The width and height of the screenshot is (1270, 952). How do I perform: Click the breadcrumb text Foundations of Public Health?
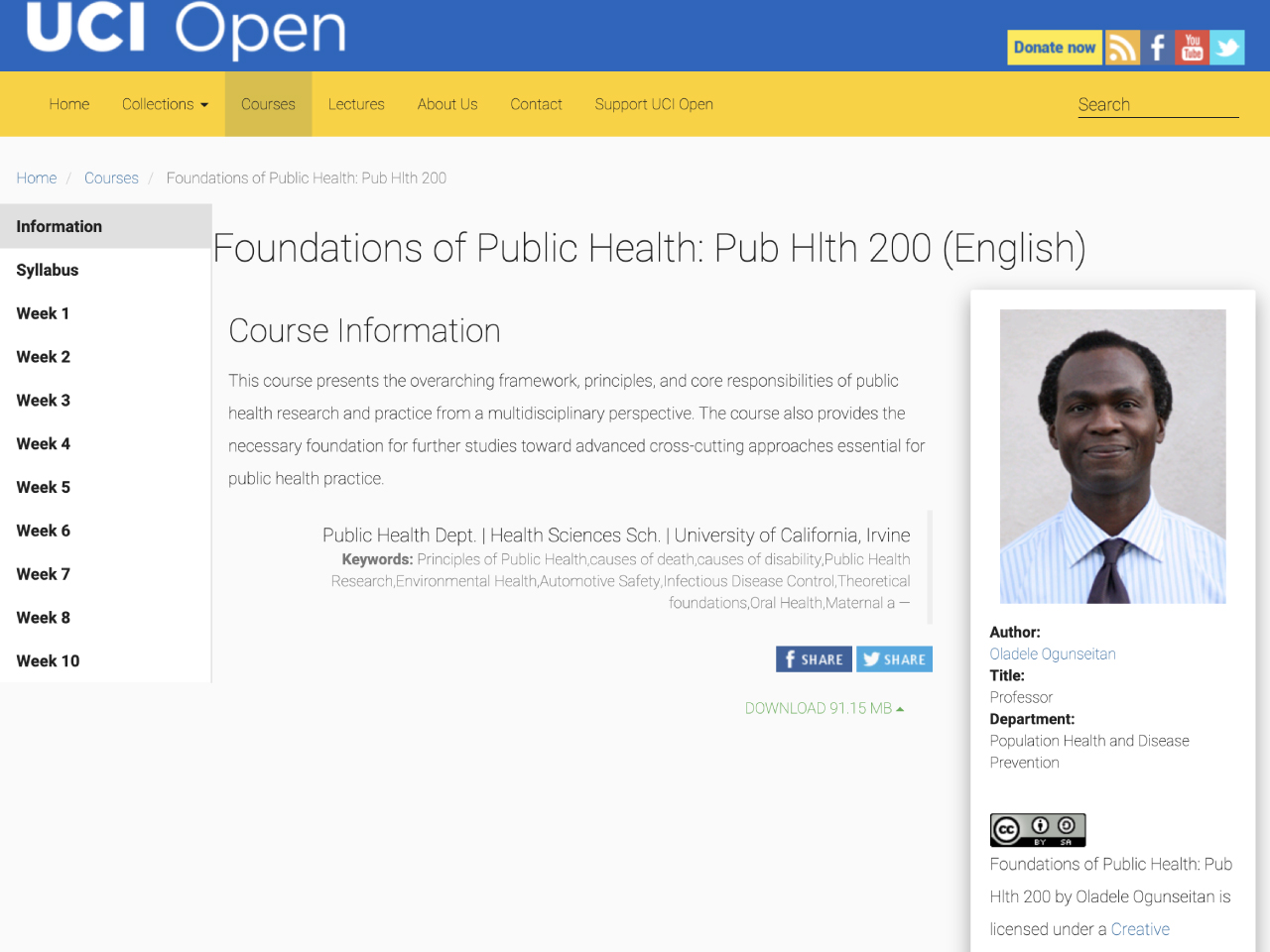click(307, 178)
